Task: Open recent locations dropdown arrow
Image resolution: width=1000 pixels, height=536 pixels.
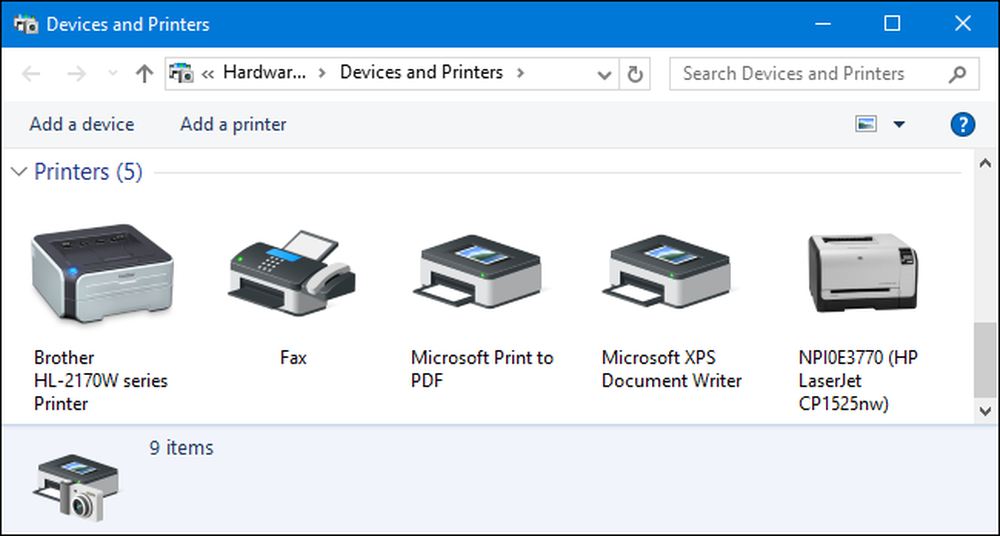Action: click(x=113, y=74)
